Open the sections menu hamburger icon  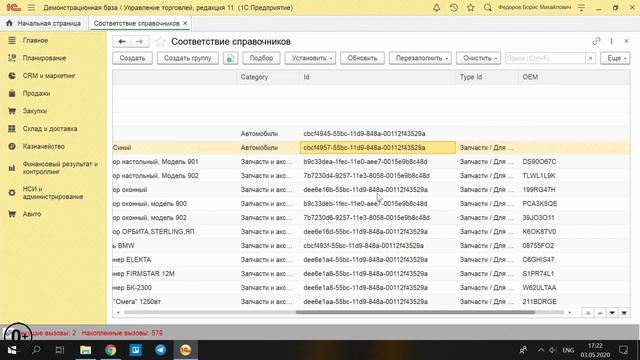coord(31,7)
